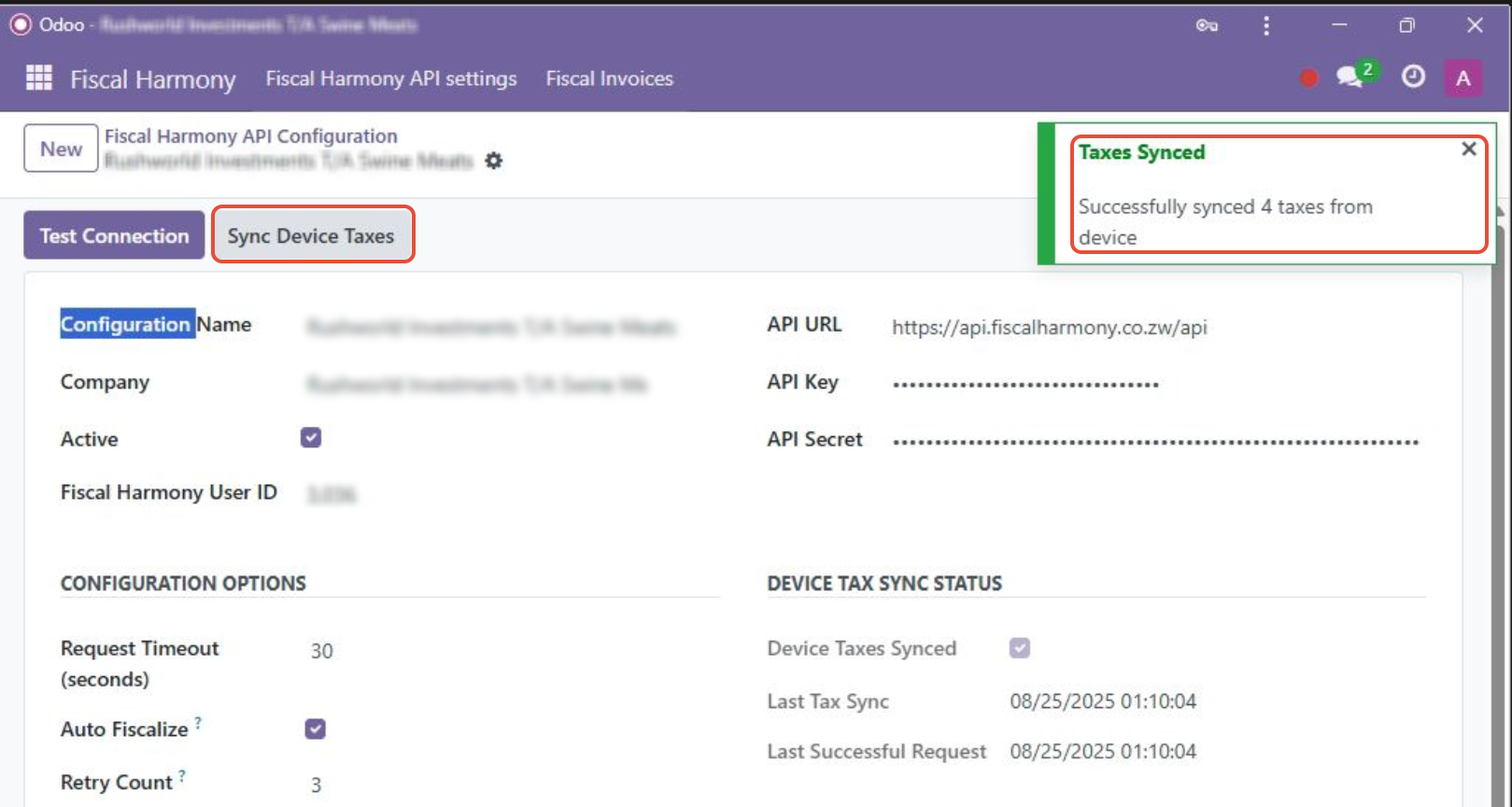
Task: Minimize the Odoo window
Action: point(1339,25)
